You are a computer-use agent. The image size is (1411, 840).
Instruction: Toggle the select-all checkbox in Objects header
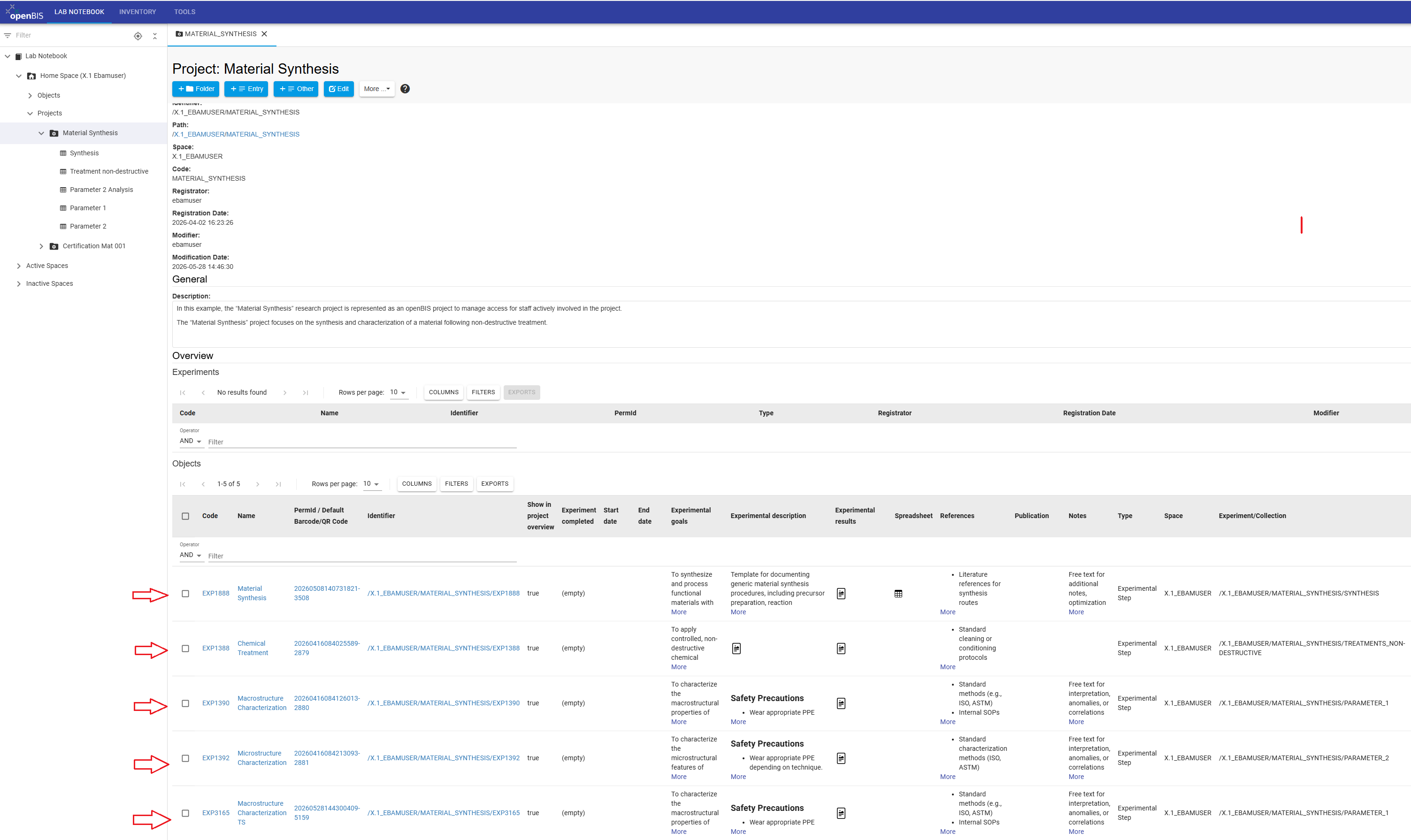click(185, 516)
